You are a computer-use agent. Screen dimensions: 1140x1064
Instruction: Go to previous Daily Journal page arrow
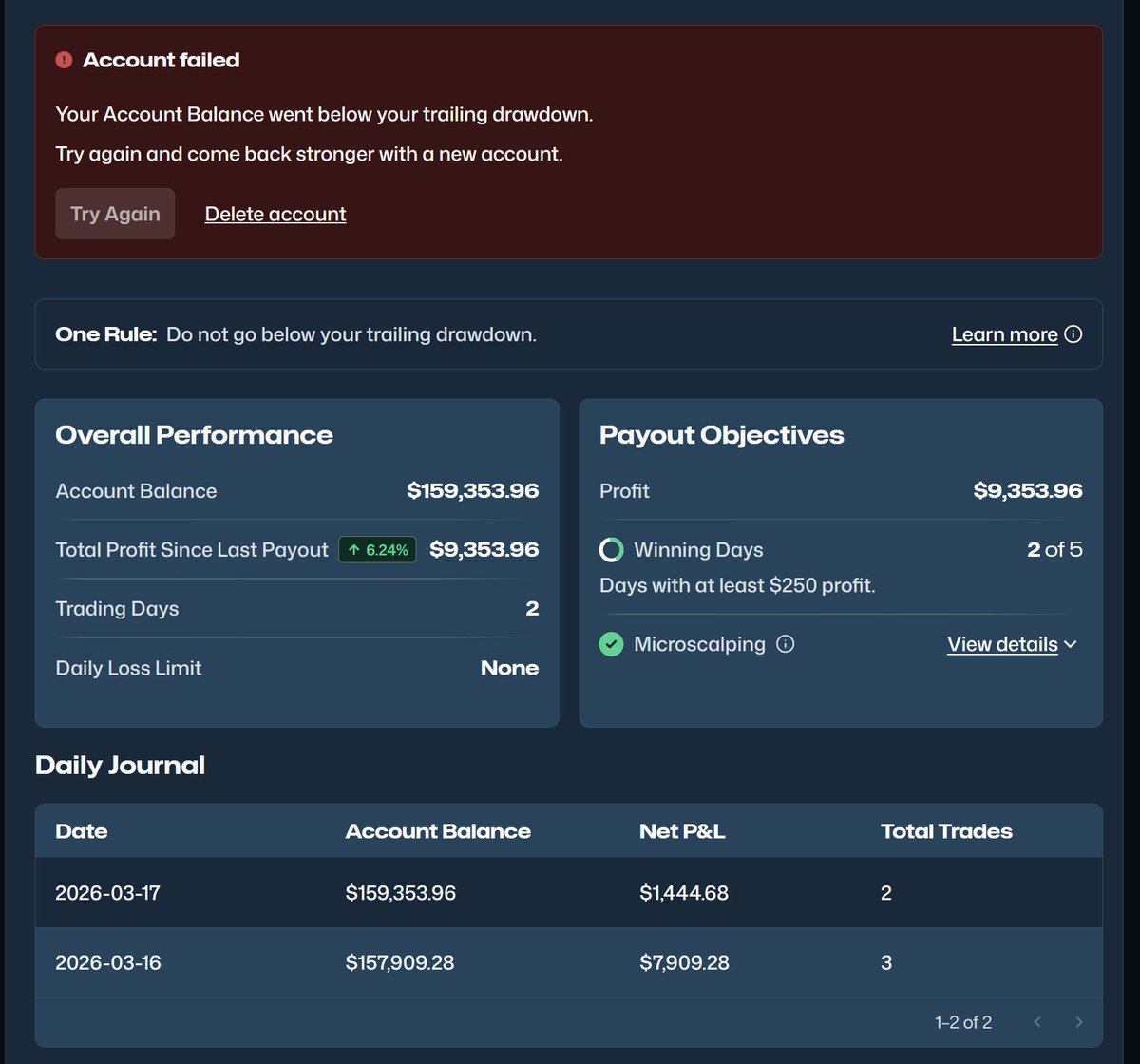pos(1037,1022)
